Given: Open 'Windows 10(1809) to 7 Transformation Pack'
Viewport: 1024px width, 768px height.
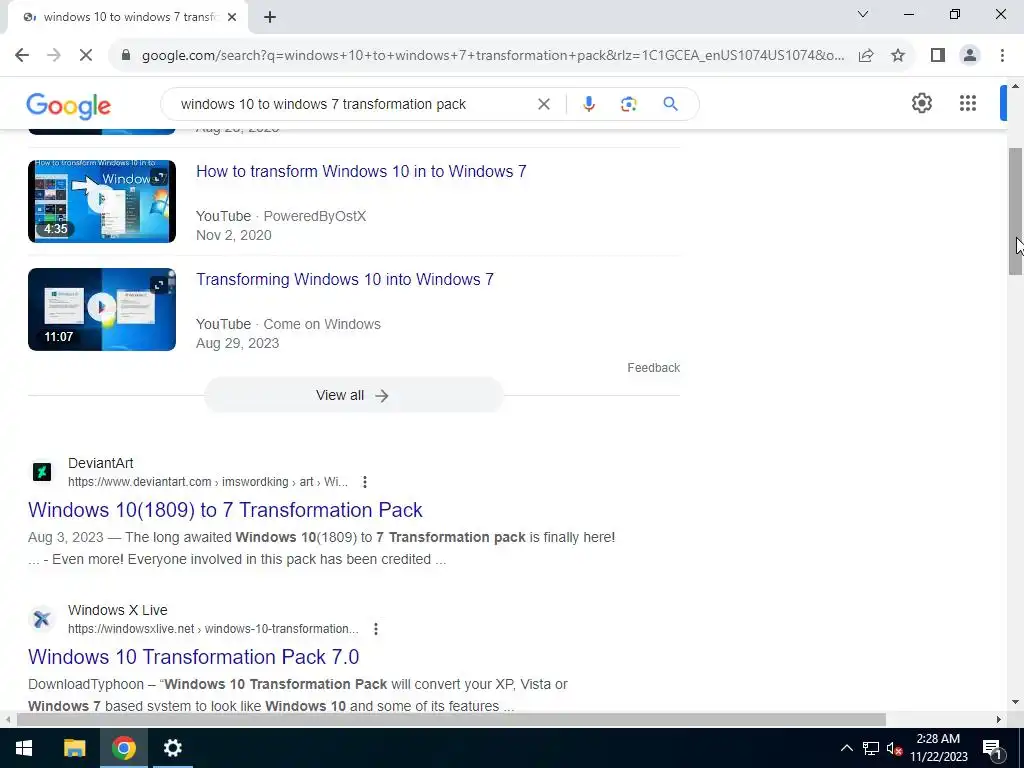Looking at the screenshot, I should point(225,510).
